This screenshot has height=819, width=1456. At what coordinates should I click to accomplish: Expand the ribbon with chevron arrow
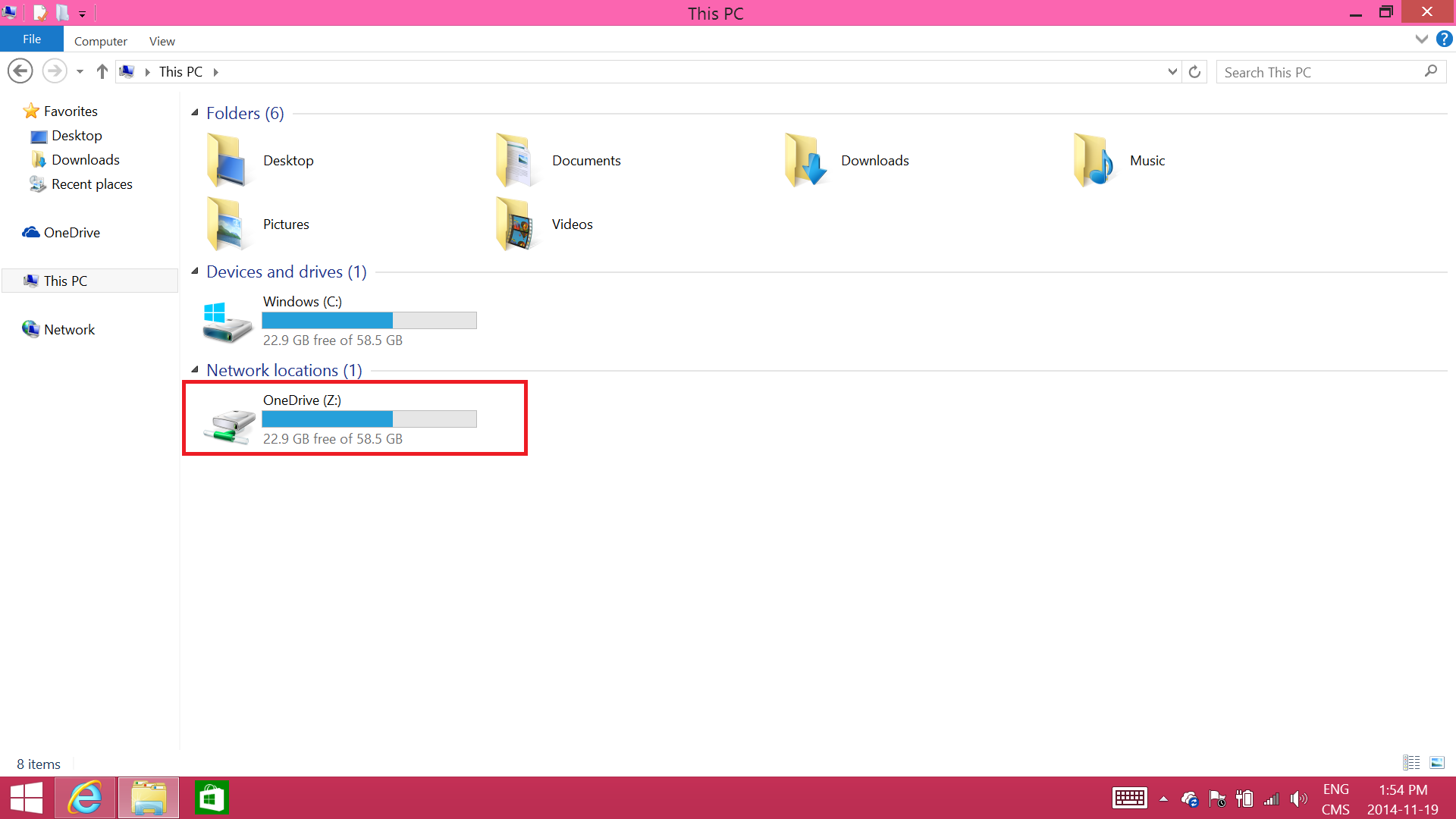click(x=1421, y=39)
